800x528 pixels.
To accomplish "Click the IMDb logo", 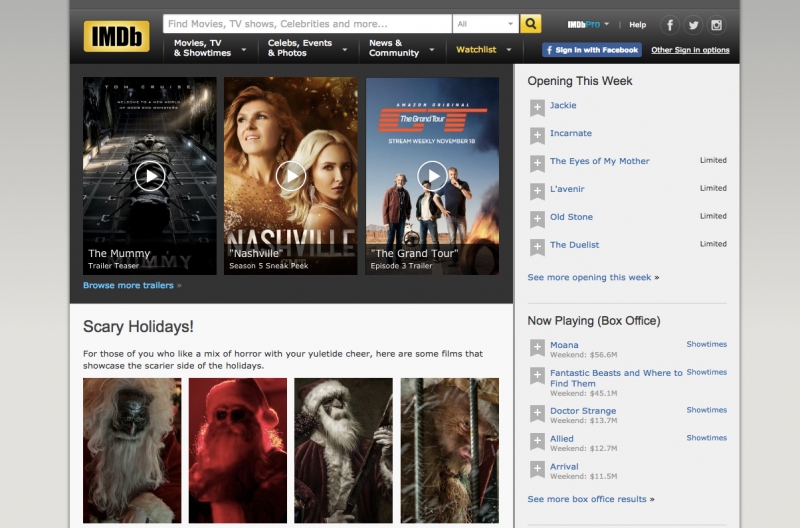I will pyautogui.click(x=116, y=37).
